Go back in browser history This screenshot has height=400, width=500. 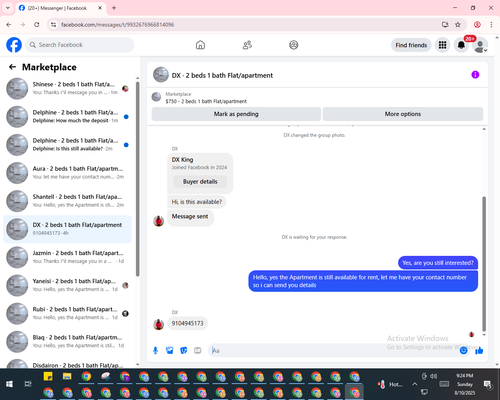point(9,25)
